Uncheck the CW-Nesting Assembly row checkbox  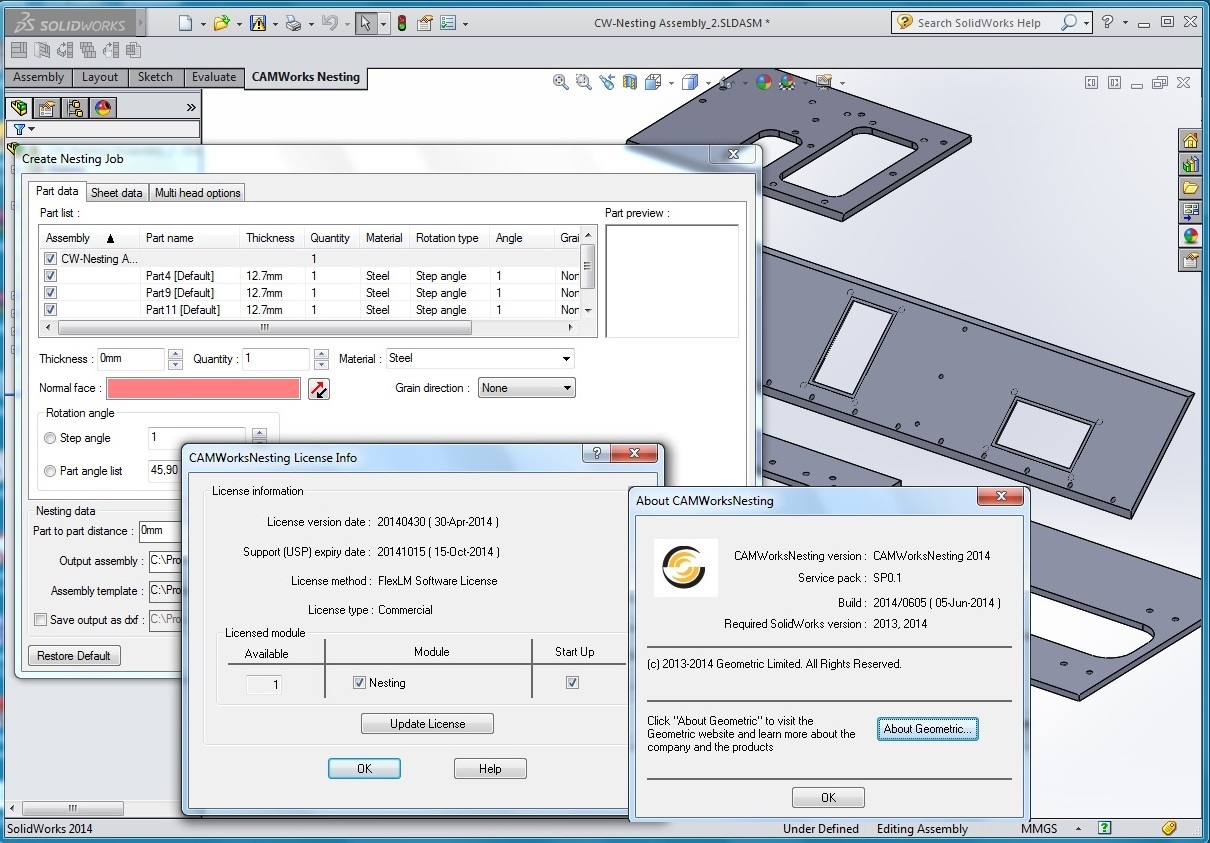pos(51,259)
